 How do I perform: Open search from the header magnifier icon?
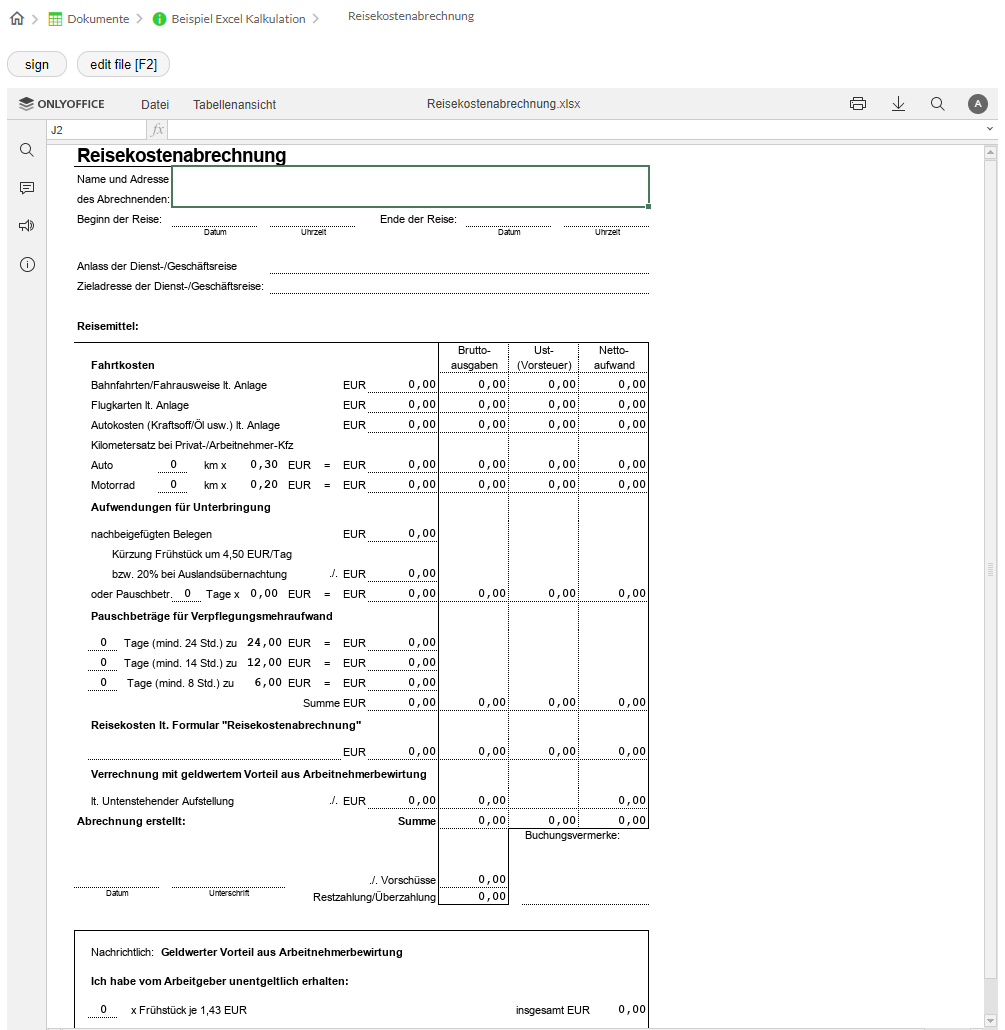(938, 104)
